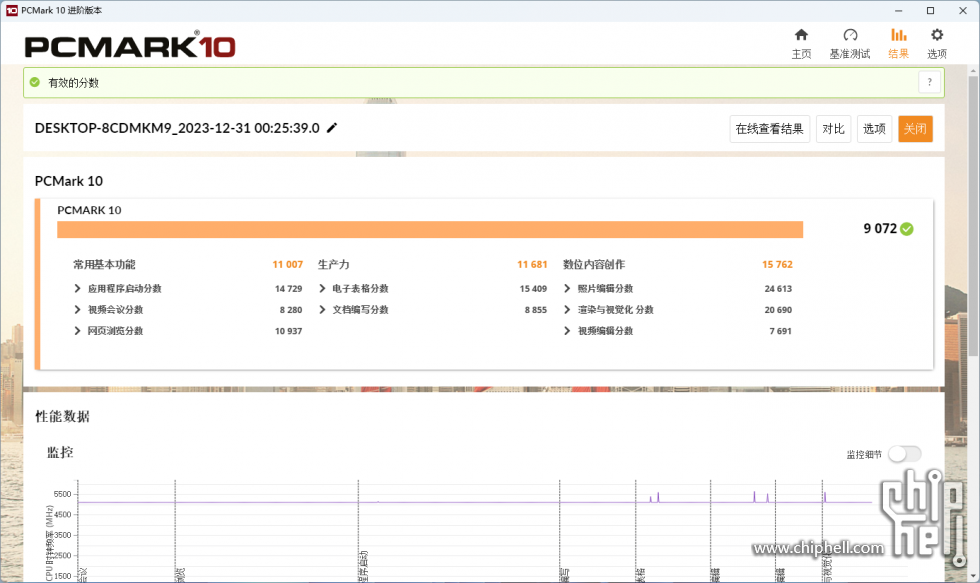980x583 pixels.
Task: Click the 监控 heading
Action: pyautogui.click(x=60, y=452)
